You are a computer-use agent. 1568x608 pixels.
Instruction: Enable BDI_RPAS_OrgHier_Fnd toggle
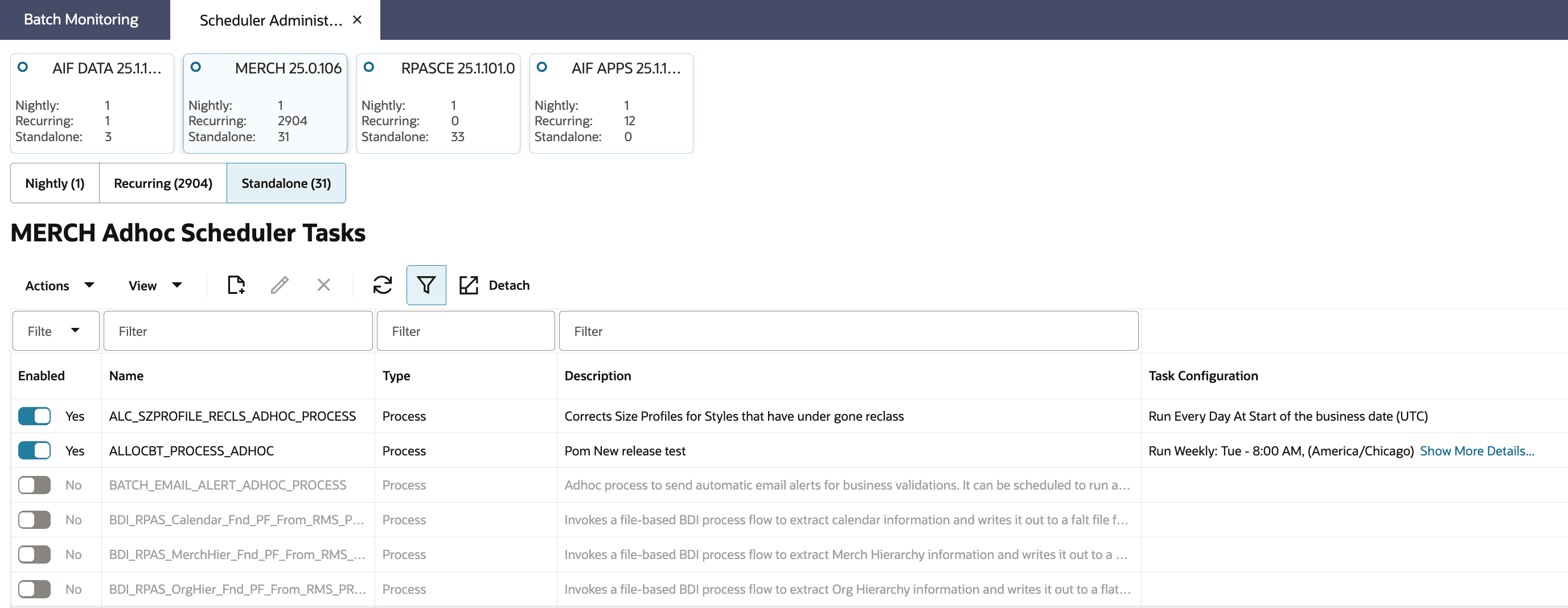pos(34,589)
